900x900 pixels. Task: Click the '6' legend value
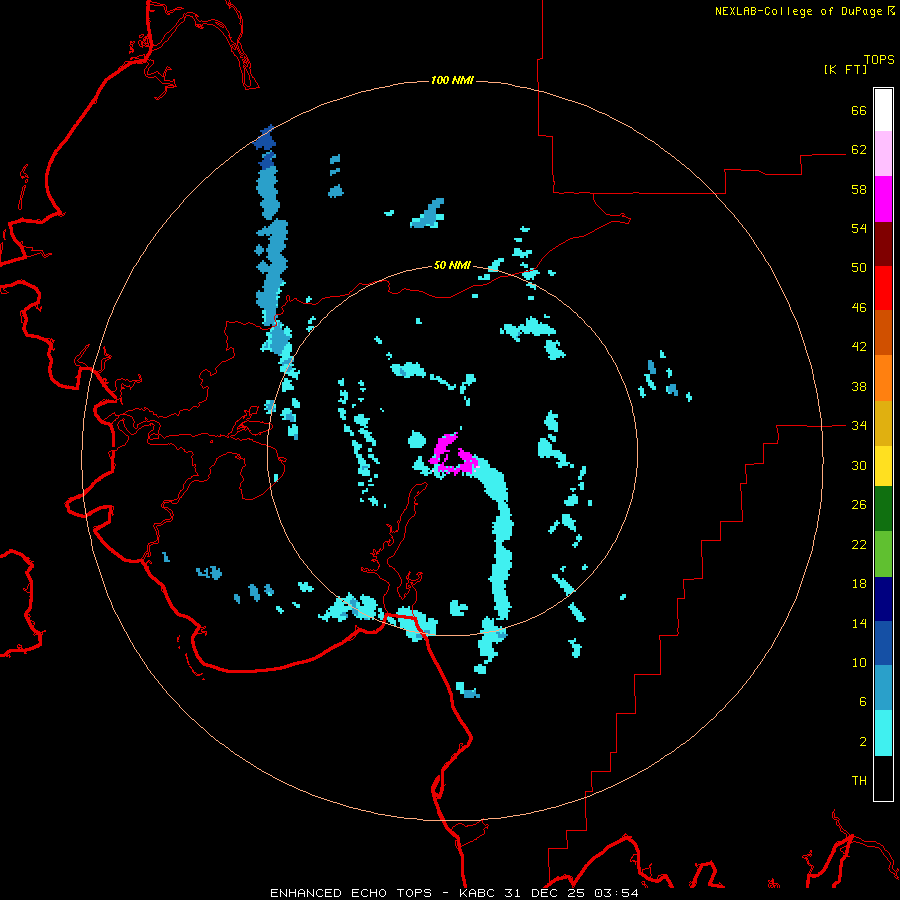pos(863,702)
